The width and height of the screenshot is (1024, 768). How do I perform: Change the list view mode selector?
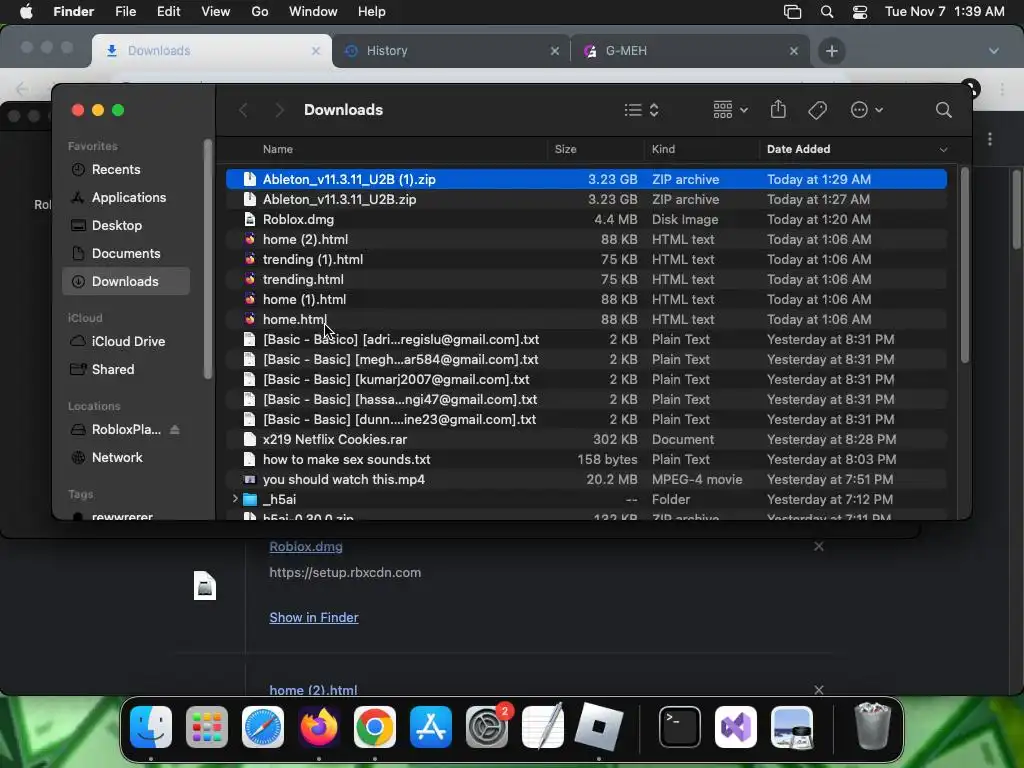pos(641,110)
